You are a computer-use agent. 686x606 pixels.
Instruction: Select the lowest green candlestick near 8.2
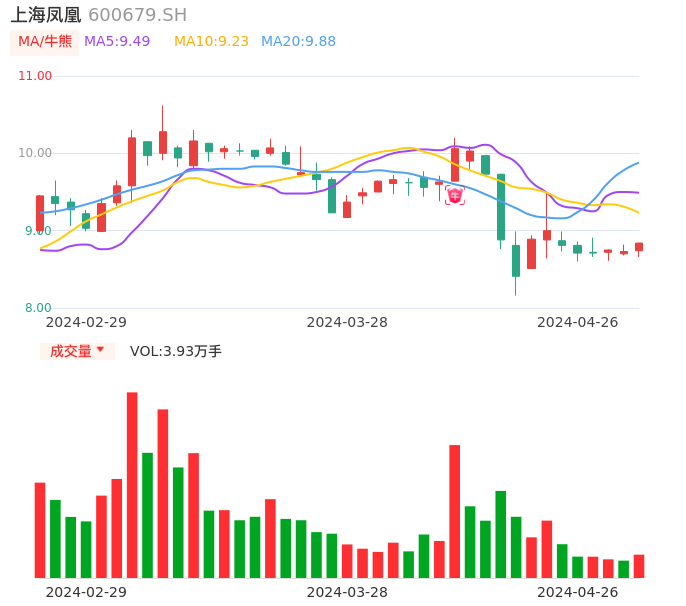516,261
